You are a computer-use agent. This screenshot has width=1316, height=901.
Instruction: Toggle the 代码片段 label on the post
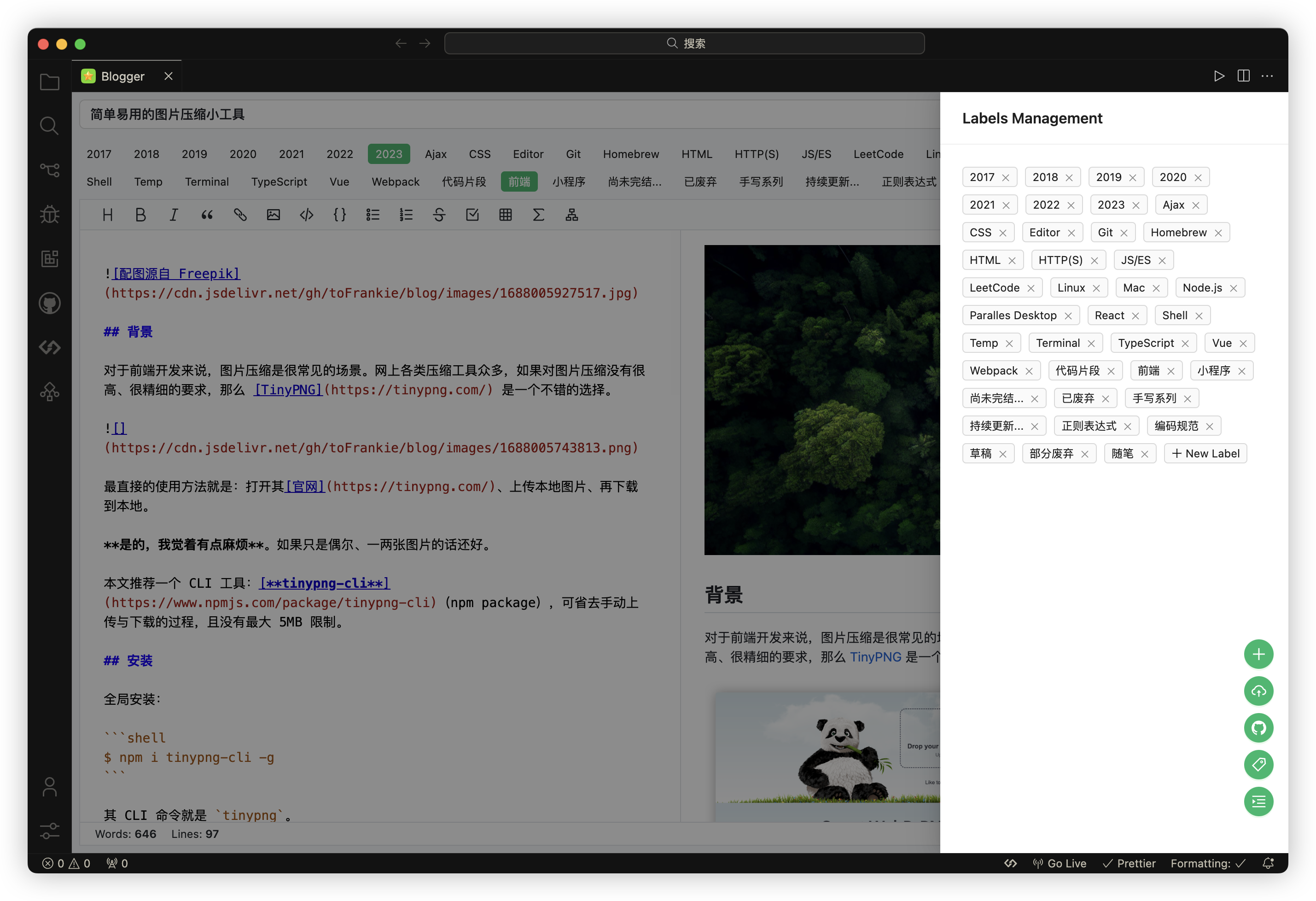click(x=464, y=182)
